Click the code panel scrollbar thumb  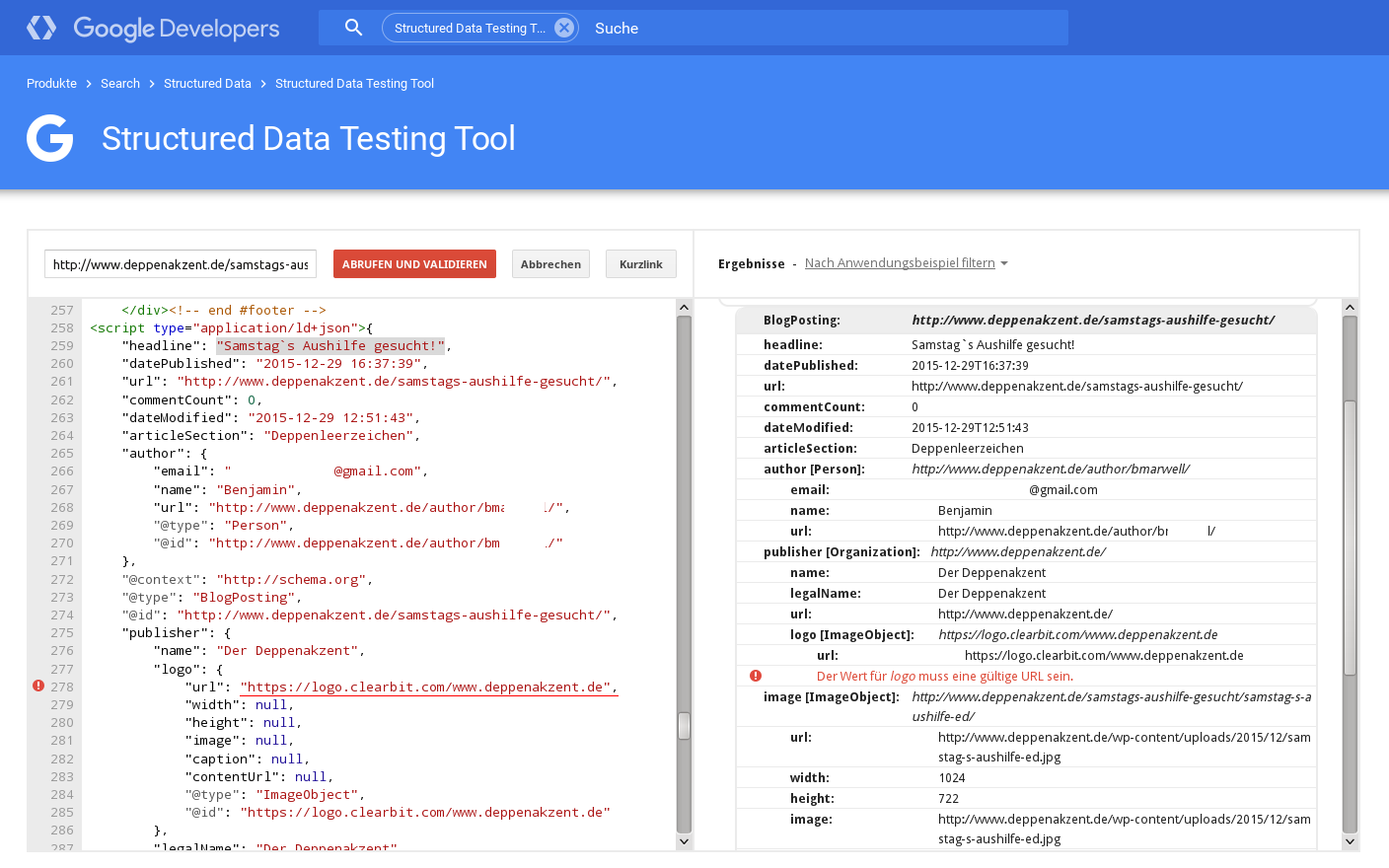click(684, 726)
